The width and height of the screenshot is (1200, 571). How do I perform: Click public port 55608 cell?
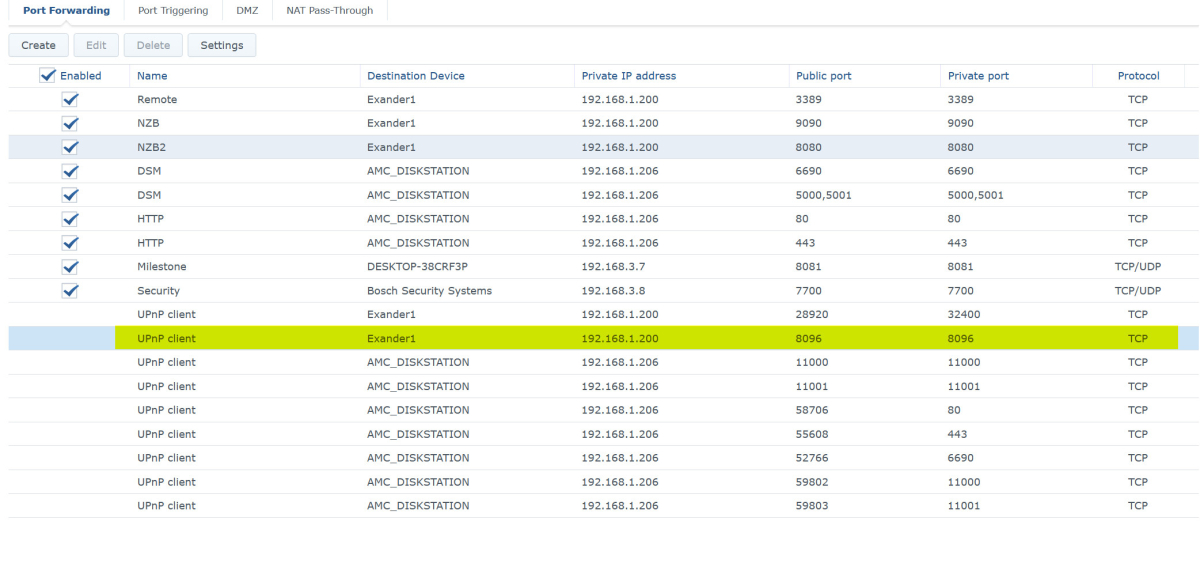[x=812, y=434]
